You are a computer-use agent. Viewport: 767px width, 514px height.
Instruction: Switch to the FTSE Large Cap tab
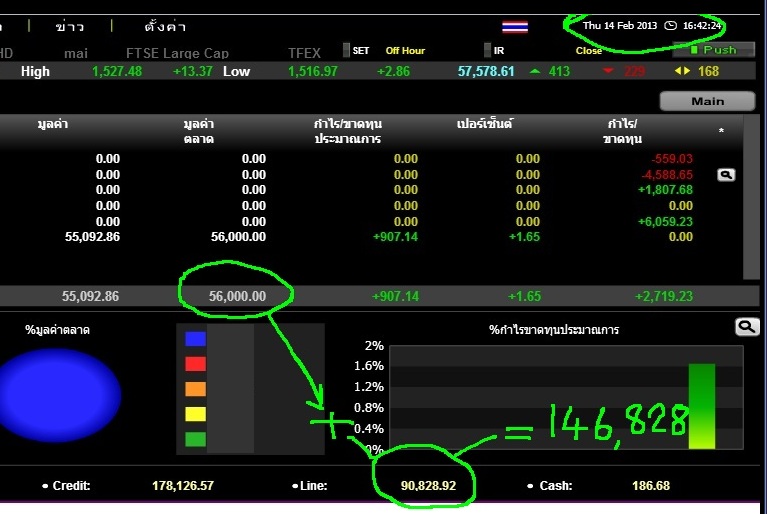click(177, 53)
